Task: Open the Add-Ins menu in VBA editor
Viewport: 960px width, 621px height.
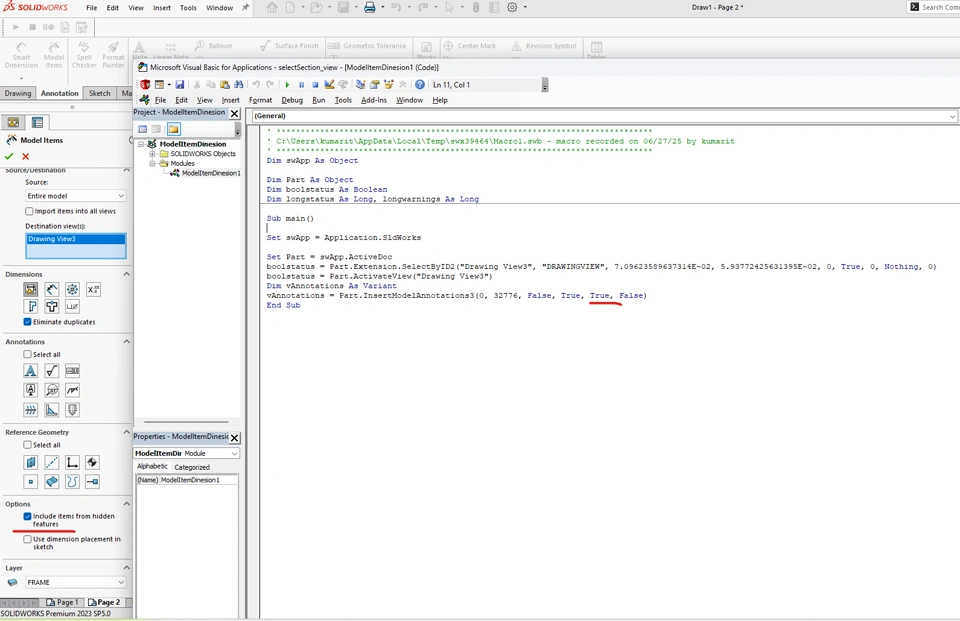Action: [373, 100]
